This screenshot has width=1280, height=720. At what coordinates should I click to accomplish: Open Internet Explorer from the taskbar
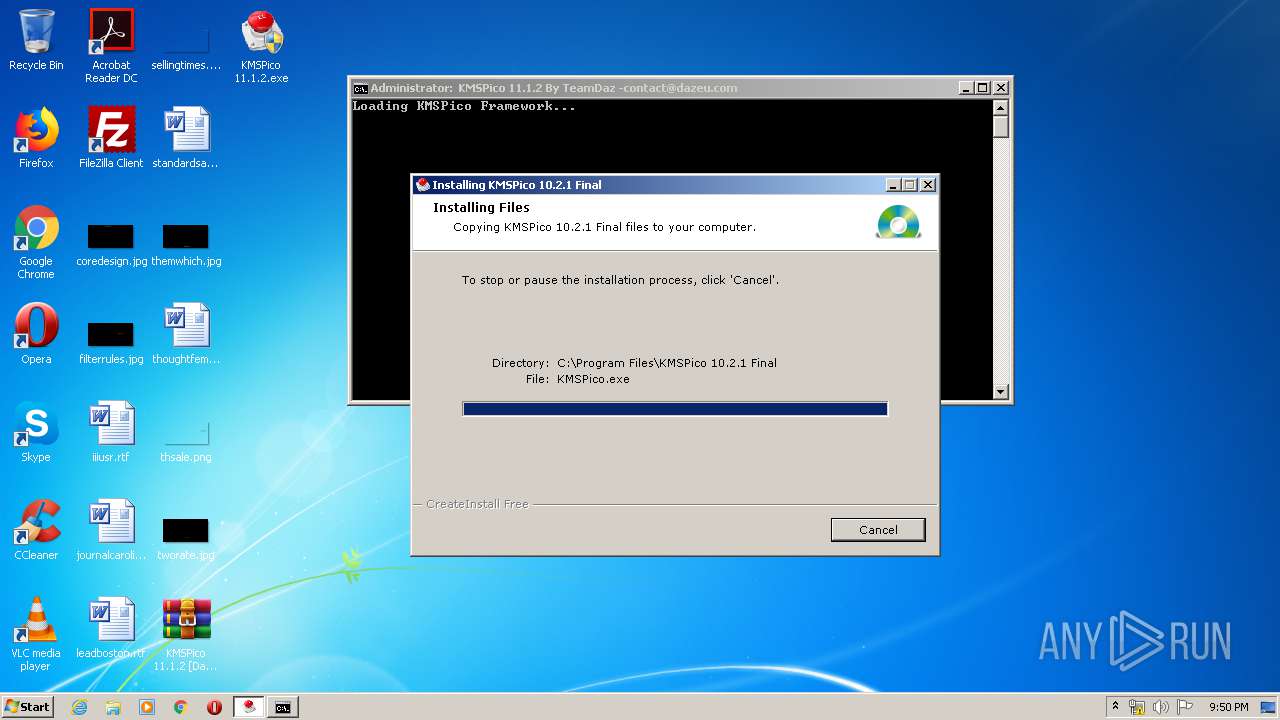pyautogui.click(x=79, y=707)
